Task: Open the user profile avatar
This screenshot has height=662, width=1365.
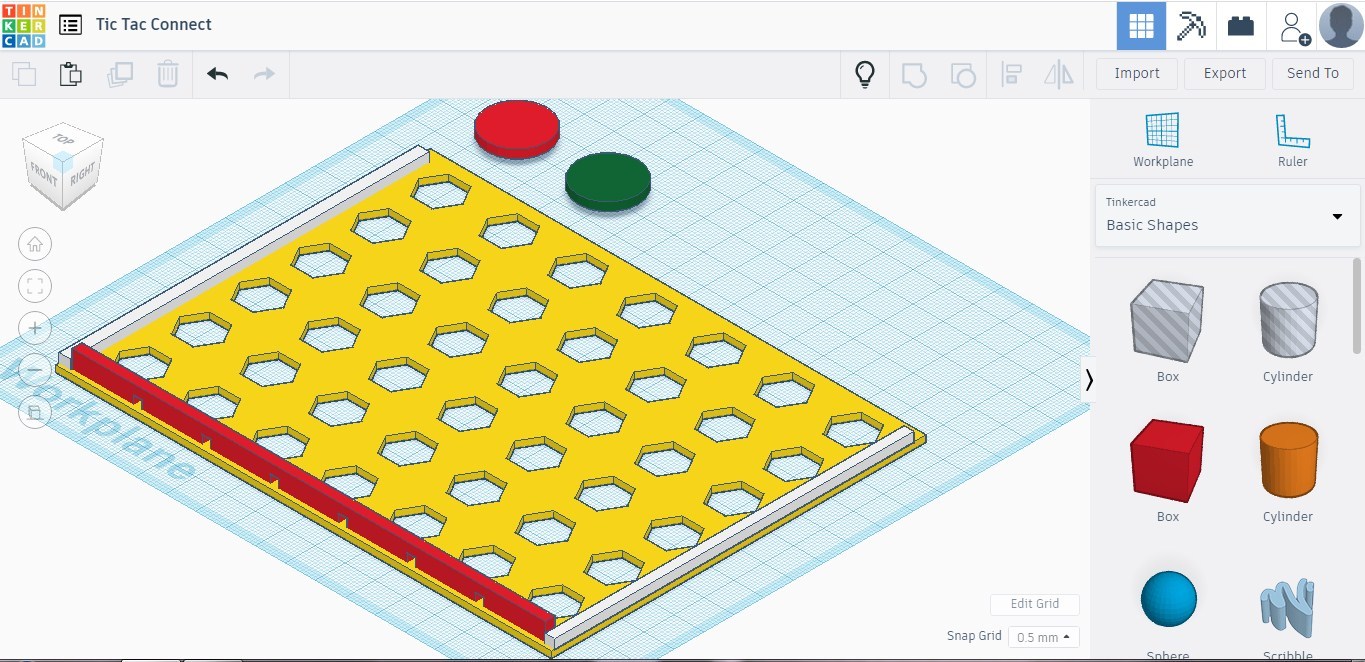Action: tap(1340, 26)
